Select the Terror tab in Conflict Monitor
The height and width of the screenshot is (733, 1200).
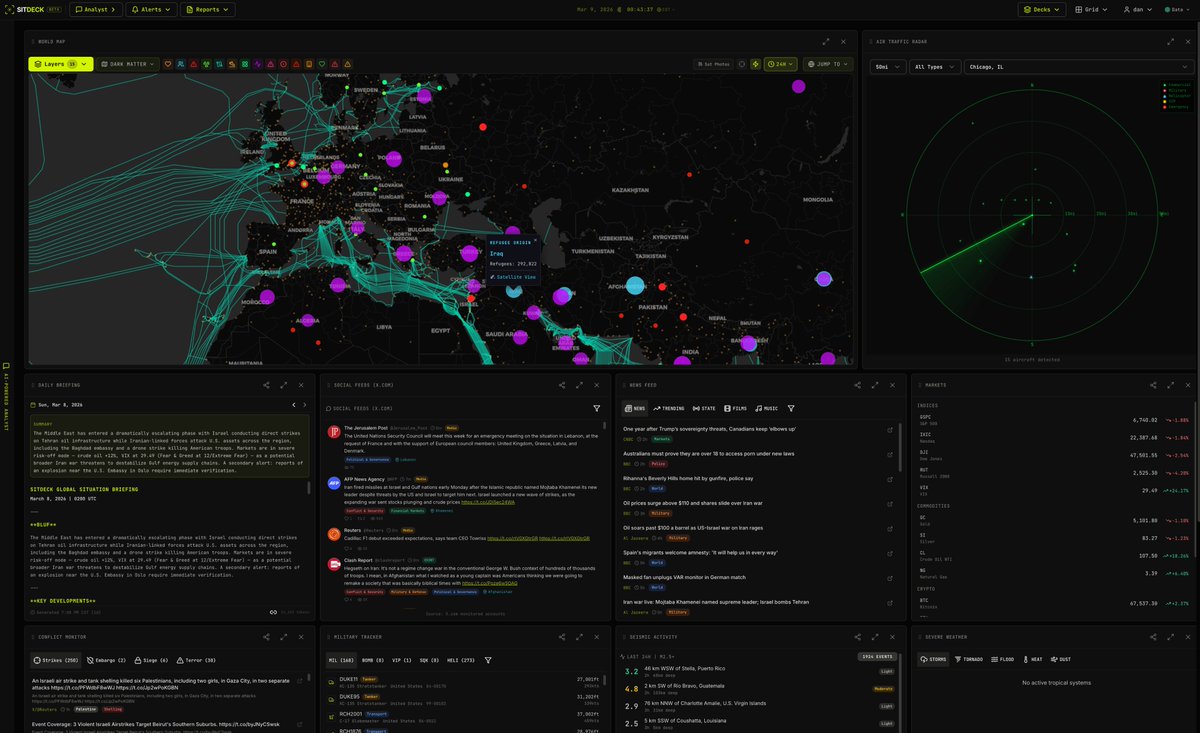194,660
